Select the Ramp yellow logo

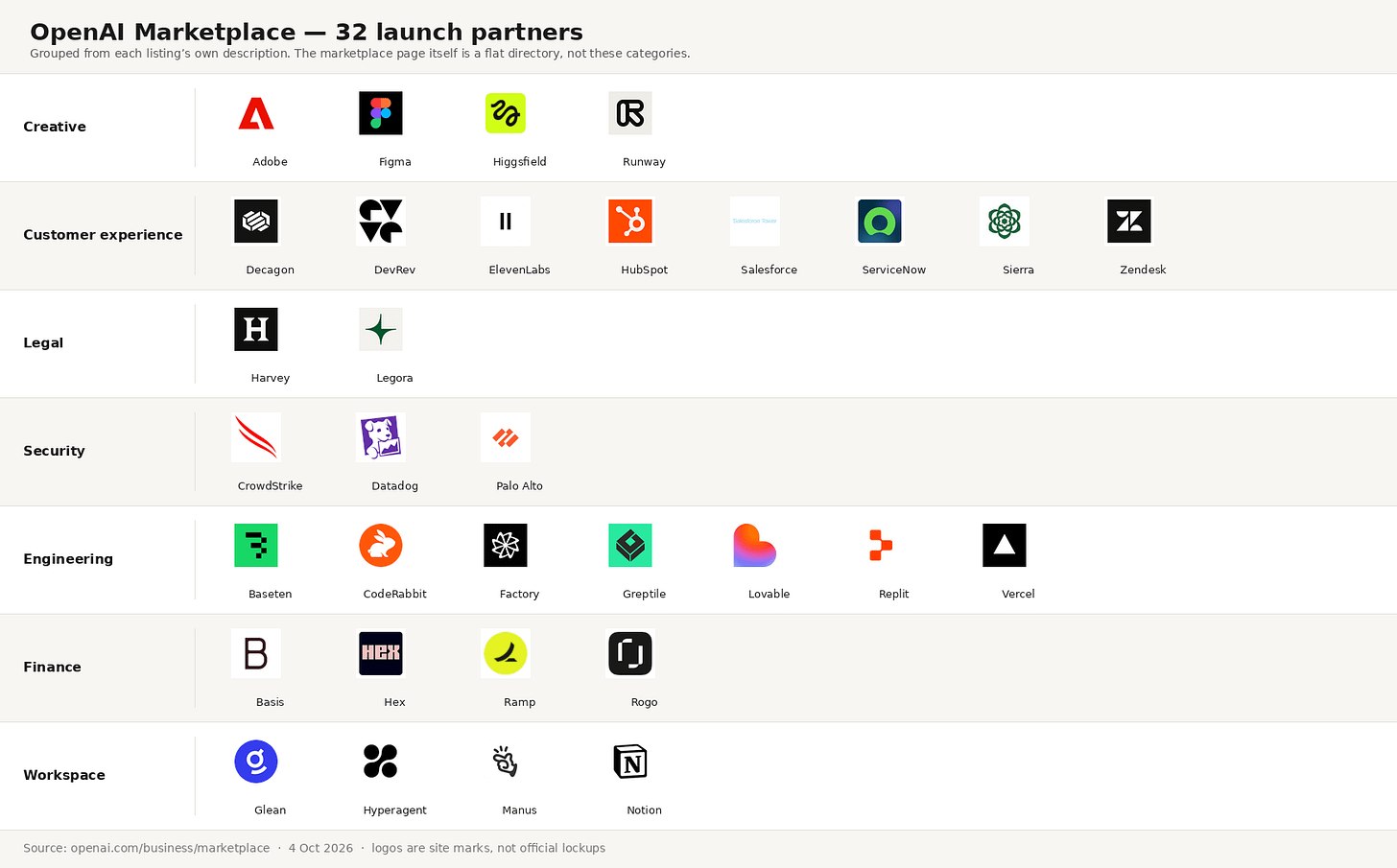pos(506,654)
